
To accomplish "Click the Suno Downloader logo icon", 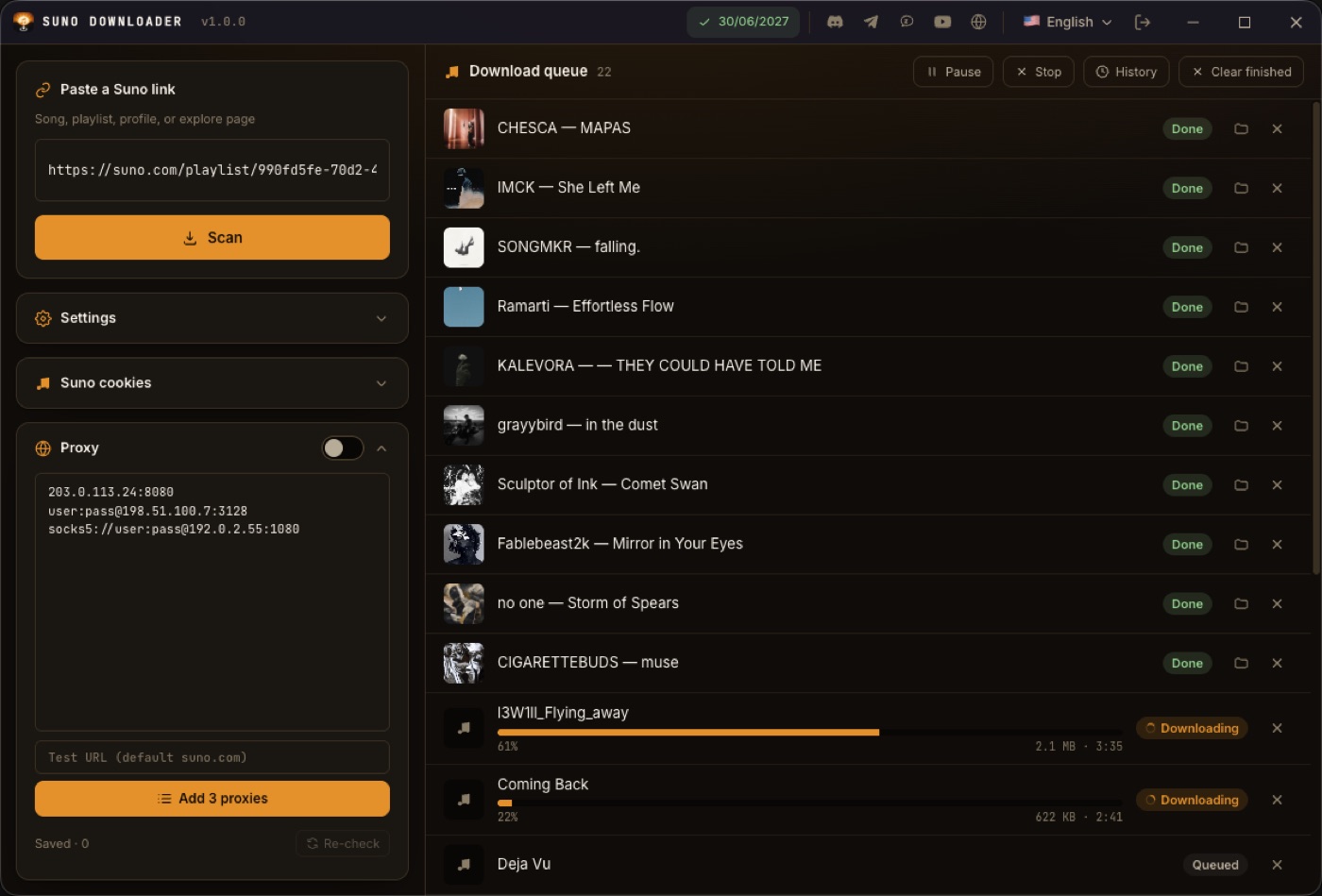I will 24,22.
